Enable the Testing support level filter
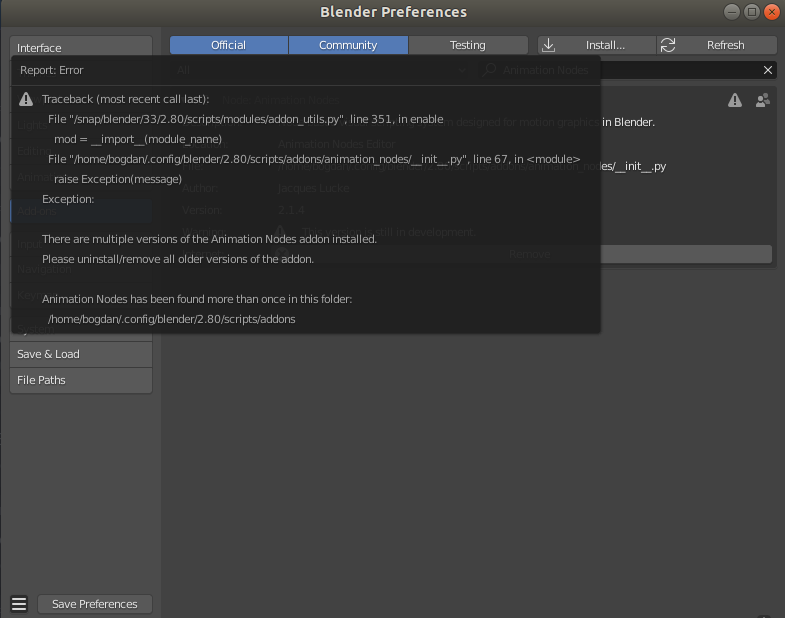Viewport: 785px width, 618px height. [x=468, y=45]
